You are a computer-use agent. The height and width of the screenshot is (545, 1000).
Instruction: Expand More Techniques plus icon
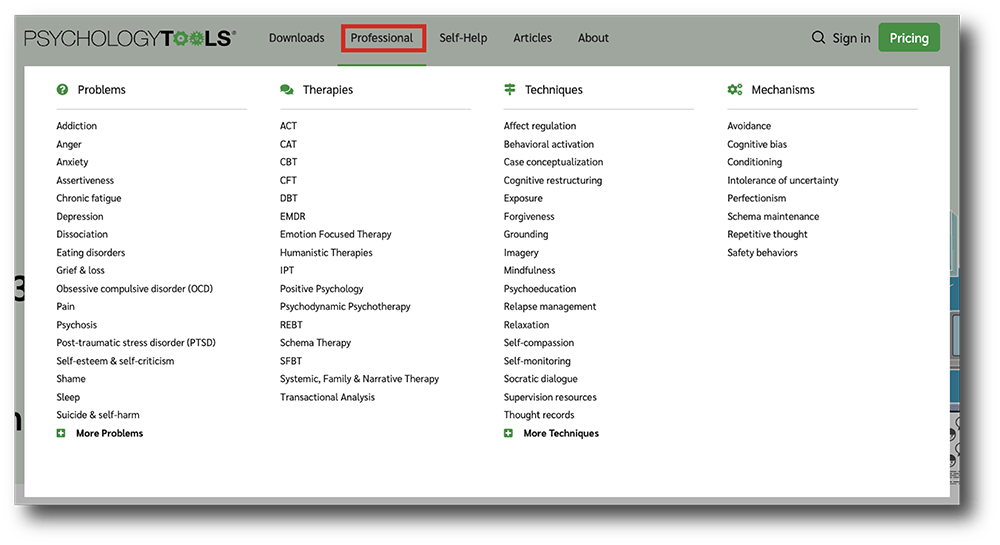(508, 433)
